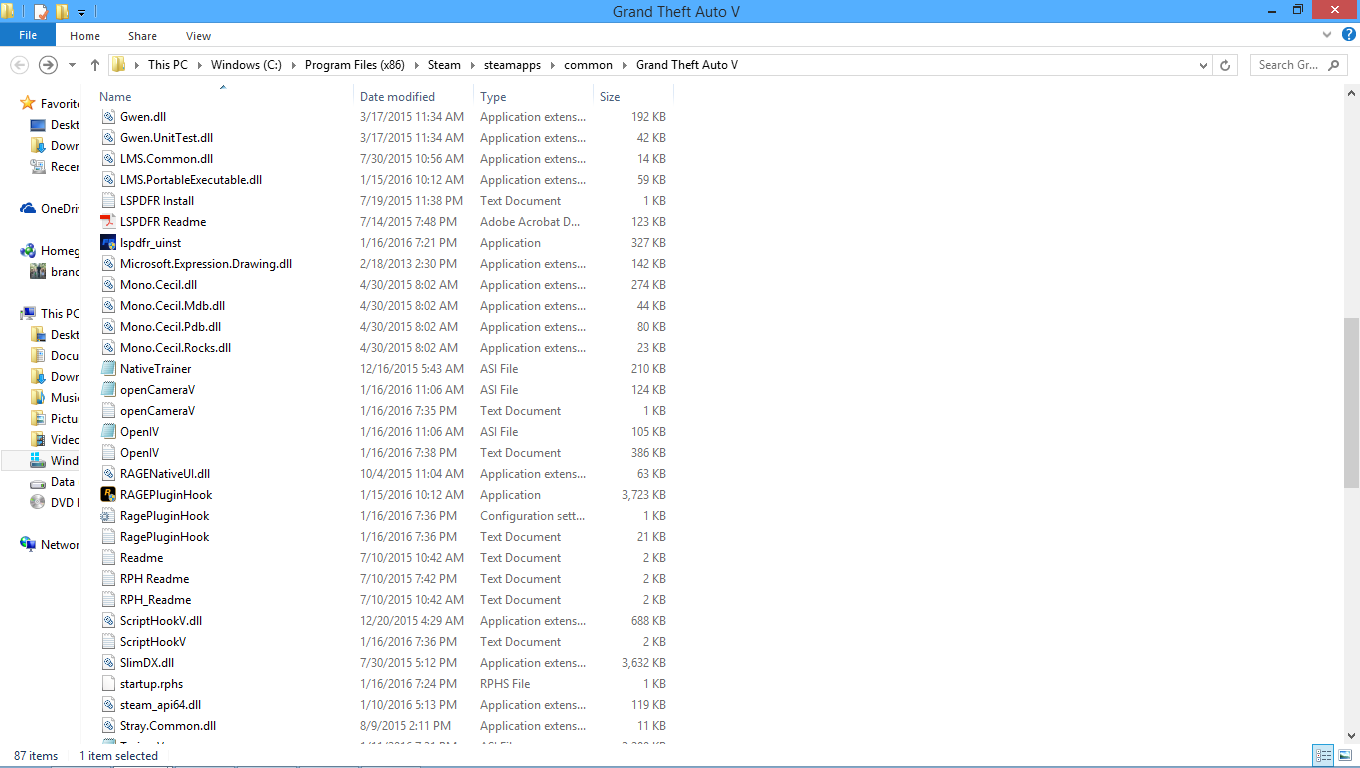Select the Network icon in the sidebar
Image resolution: width=1360 pixels, height=768 pixels.
click(x=28, y=545)
